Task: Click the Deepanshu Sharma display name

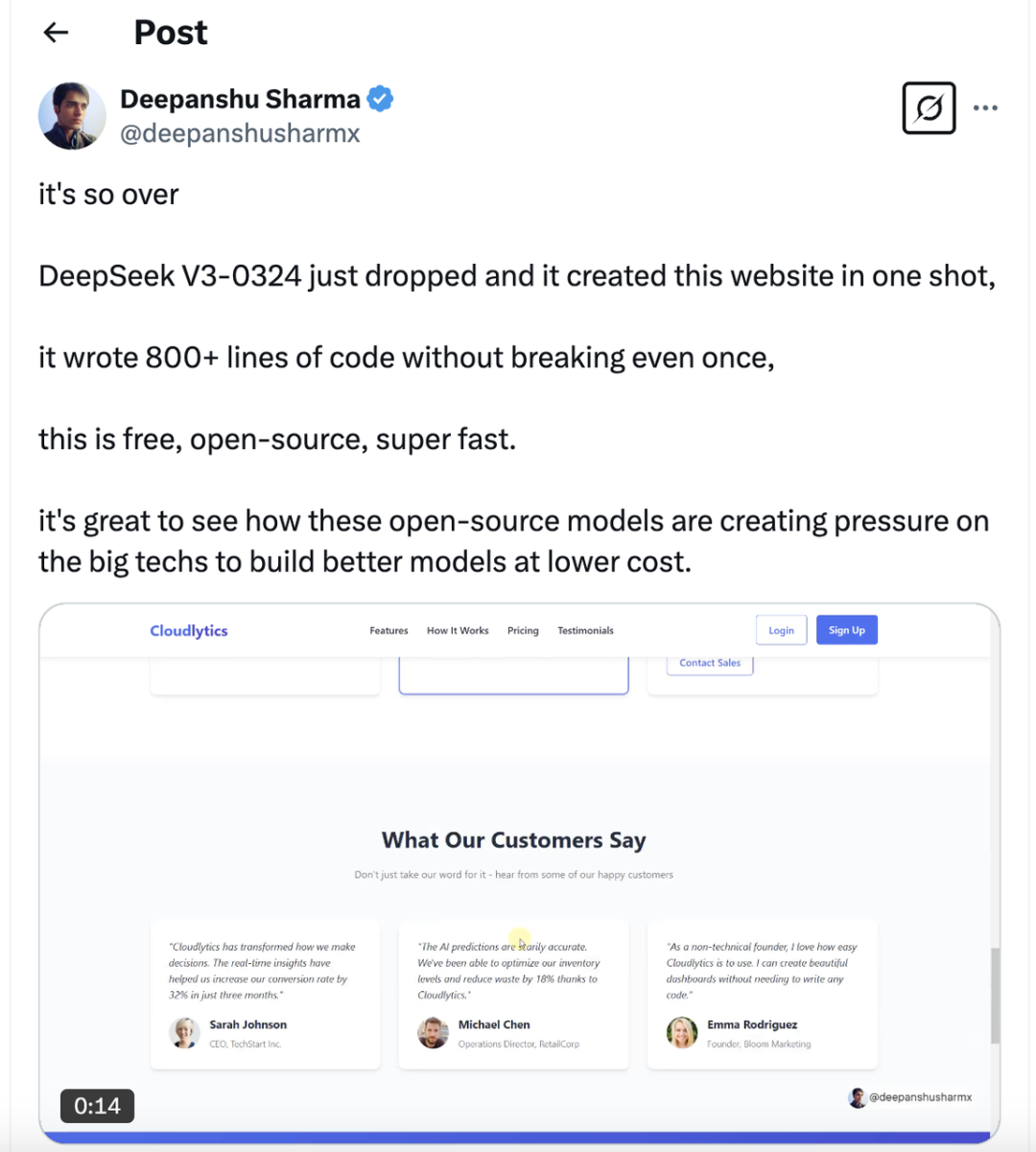Action: point(240,99)
